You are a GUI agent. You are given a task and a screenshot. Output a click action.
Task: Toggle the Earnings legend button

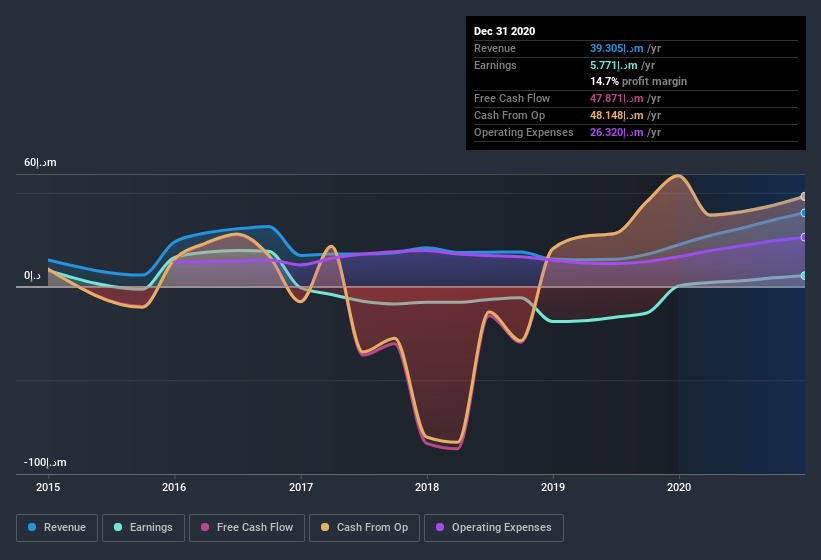click(x=143, y=528)
